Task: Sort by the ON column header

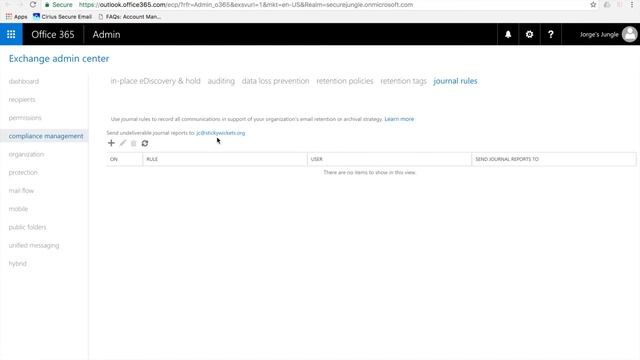Action: click(124, 159)
